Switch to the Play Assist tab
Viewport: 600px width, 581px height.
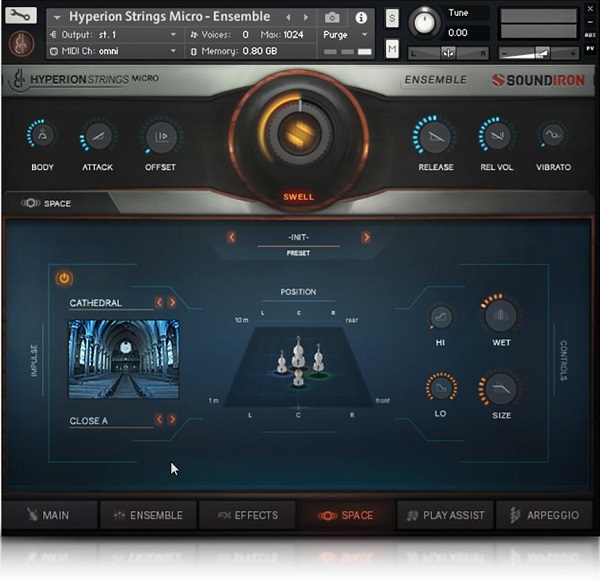(x=445, y=515)
